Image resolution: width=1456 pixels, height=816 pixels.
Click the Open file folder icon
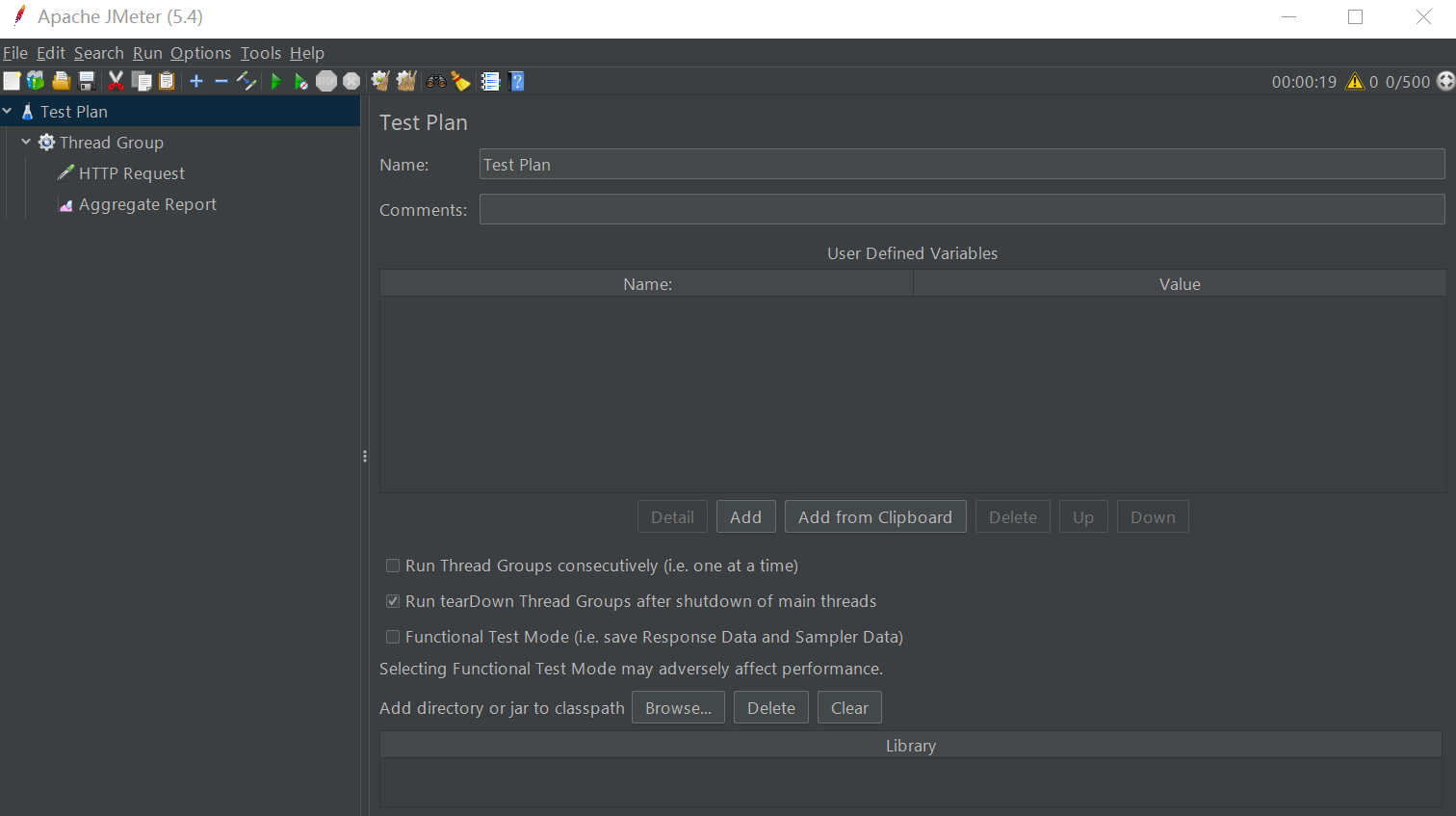(61, 81)
